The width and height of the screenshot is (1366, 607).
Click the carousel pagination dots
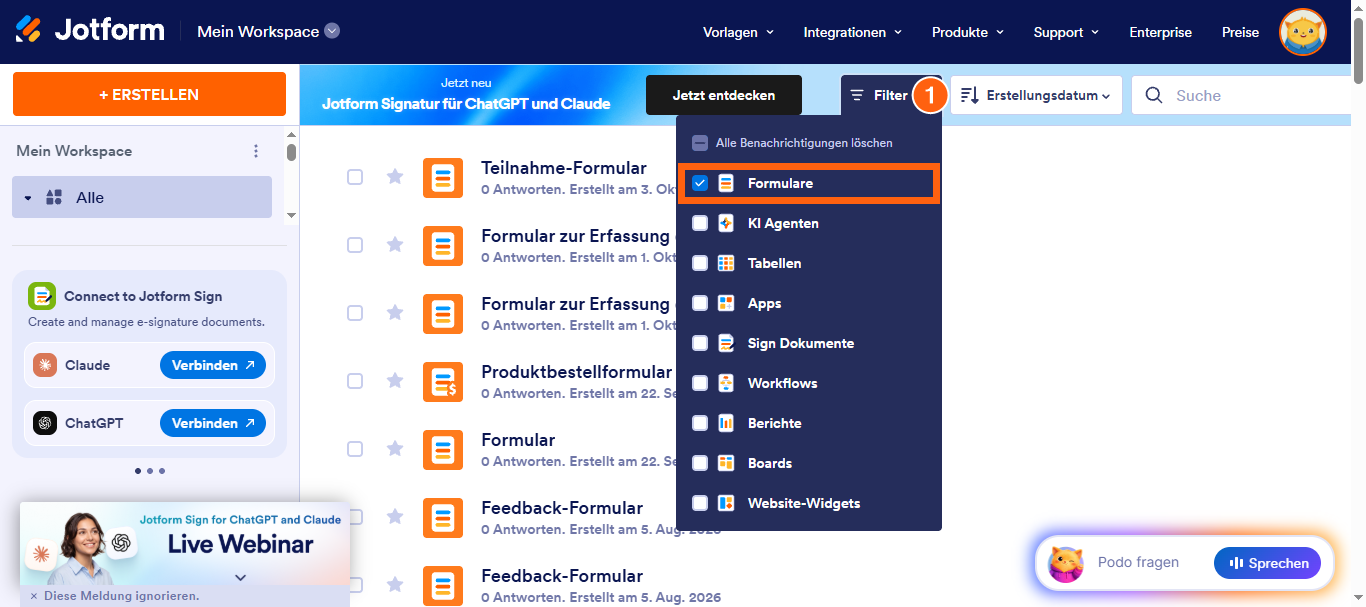coord(149,470)
